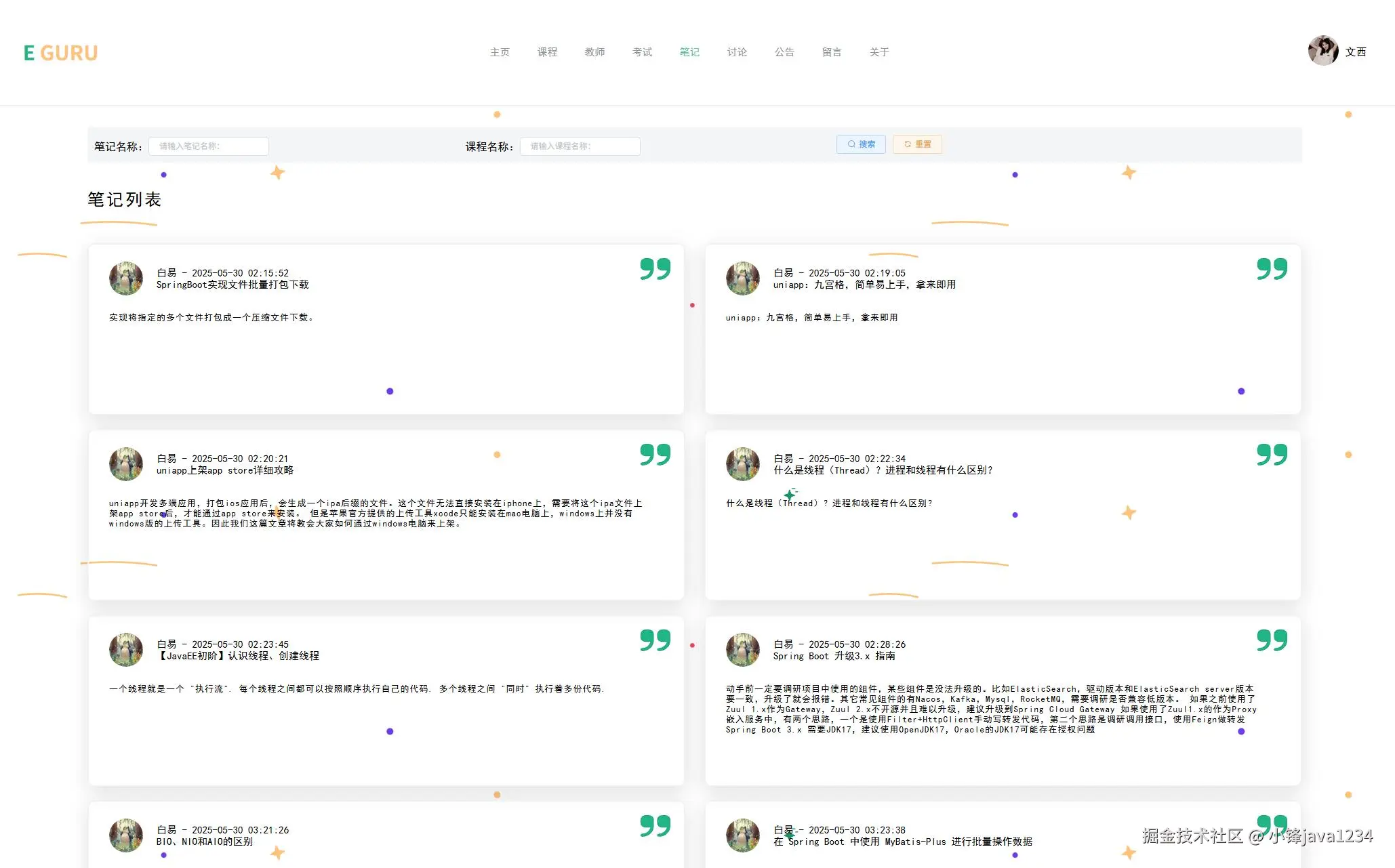Click author avatar on Spring Boot 升级3.x note
This screenshot has height=868, width=1395.
[x=743, y=650]
